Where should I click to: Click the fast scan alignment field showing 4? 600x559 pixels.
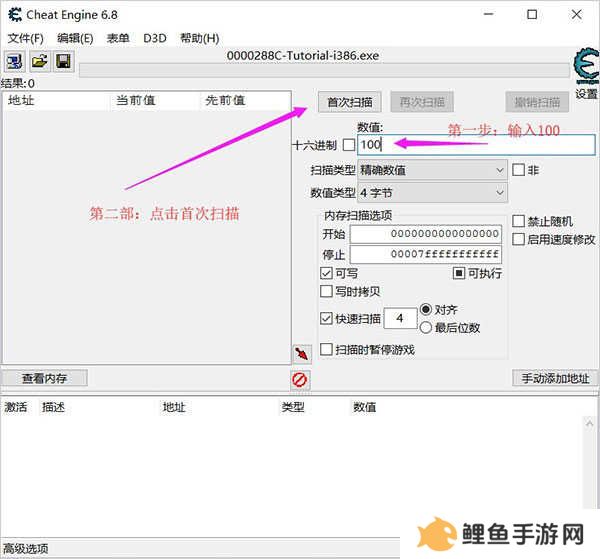[400, 318]
